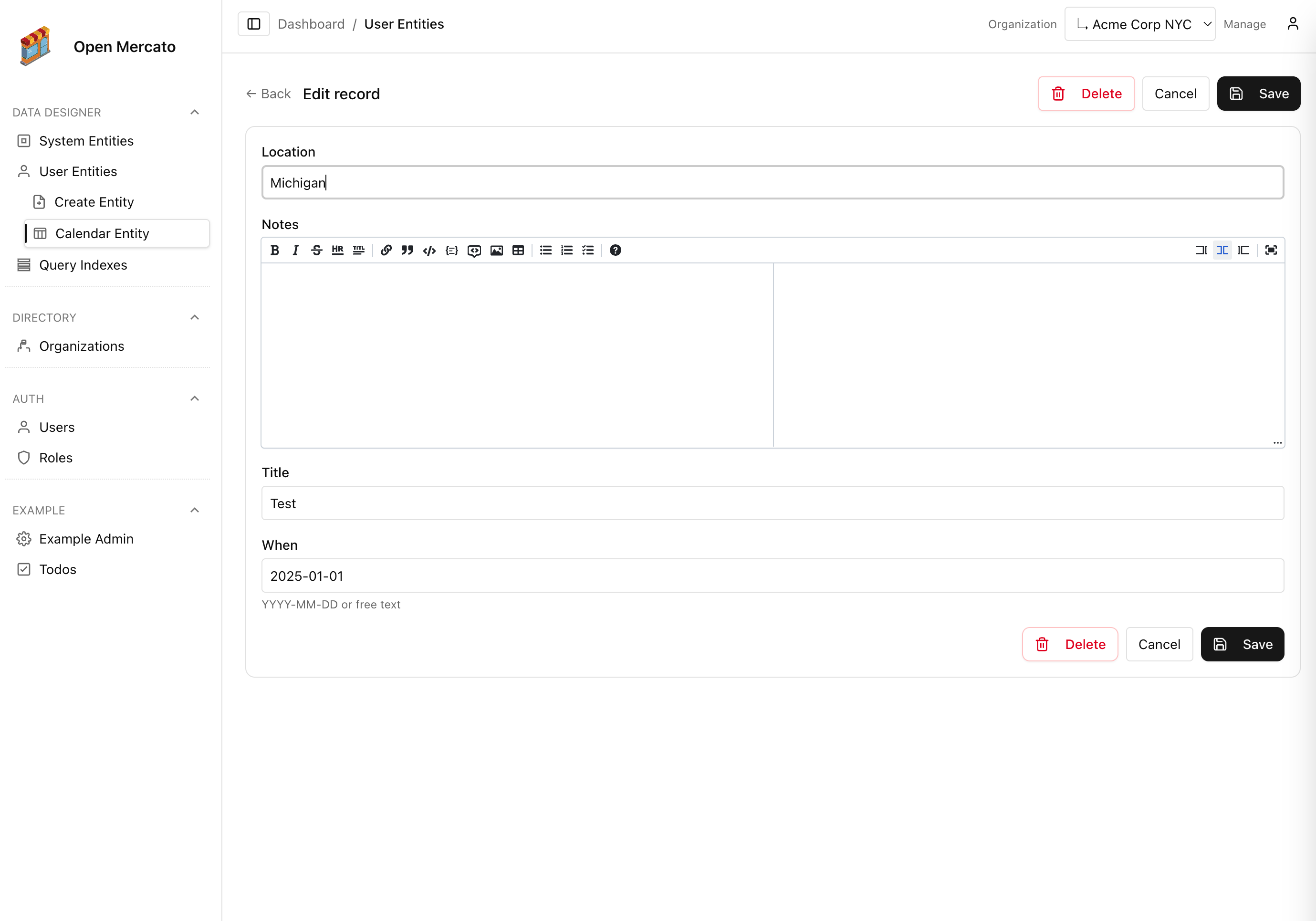1316x921 pixels.
Task: Go to Organizations in the sidebar
Action: click(x=82, y=346)
